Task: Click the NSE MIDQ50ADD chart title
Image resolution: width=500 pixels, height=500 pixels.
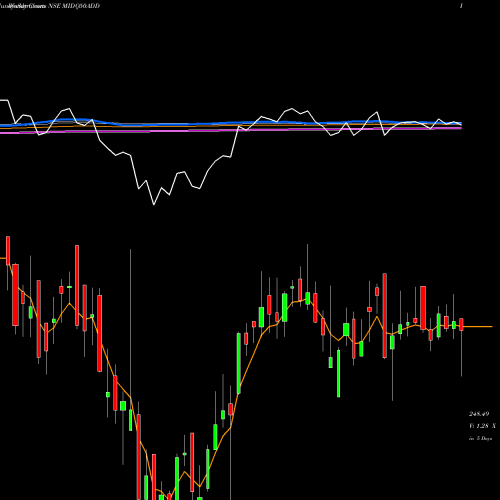Action: [74, 6]
